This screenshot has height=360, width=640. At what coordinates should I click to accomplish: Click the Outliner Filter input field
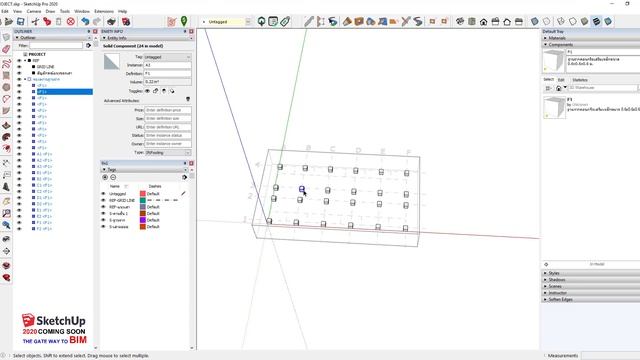(x=56, y=46)
